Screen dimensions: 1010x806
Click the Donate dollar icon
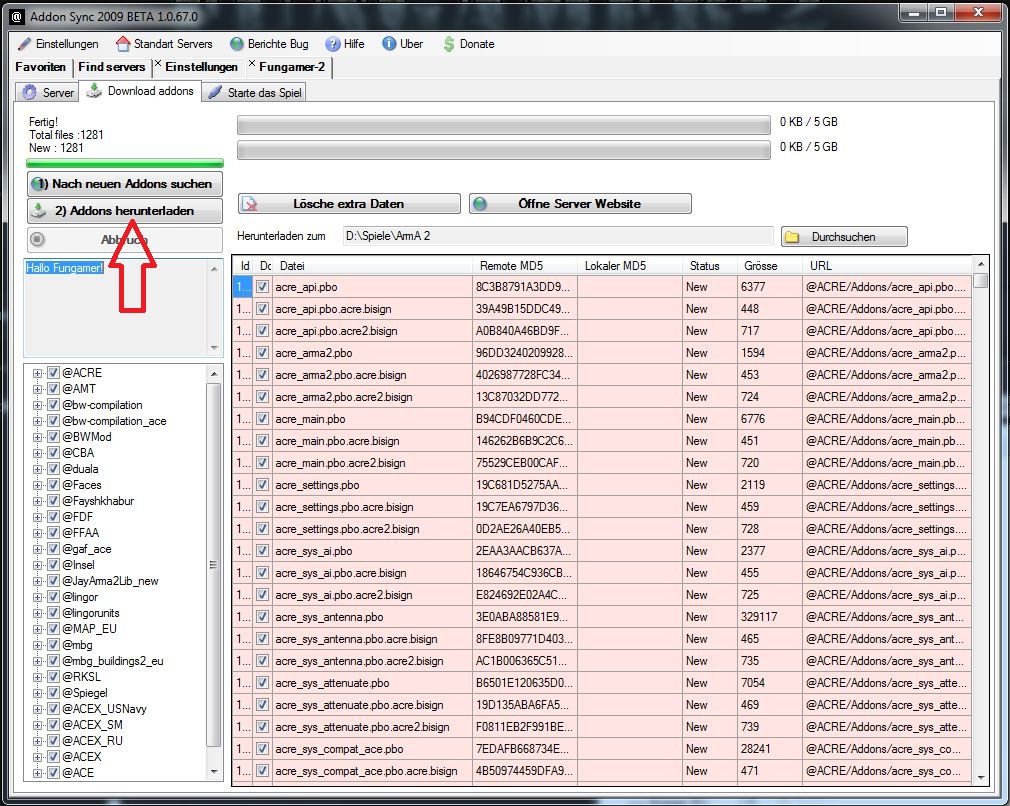pos(449,44)
